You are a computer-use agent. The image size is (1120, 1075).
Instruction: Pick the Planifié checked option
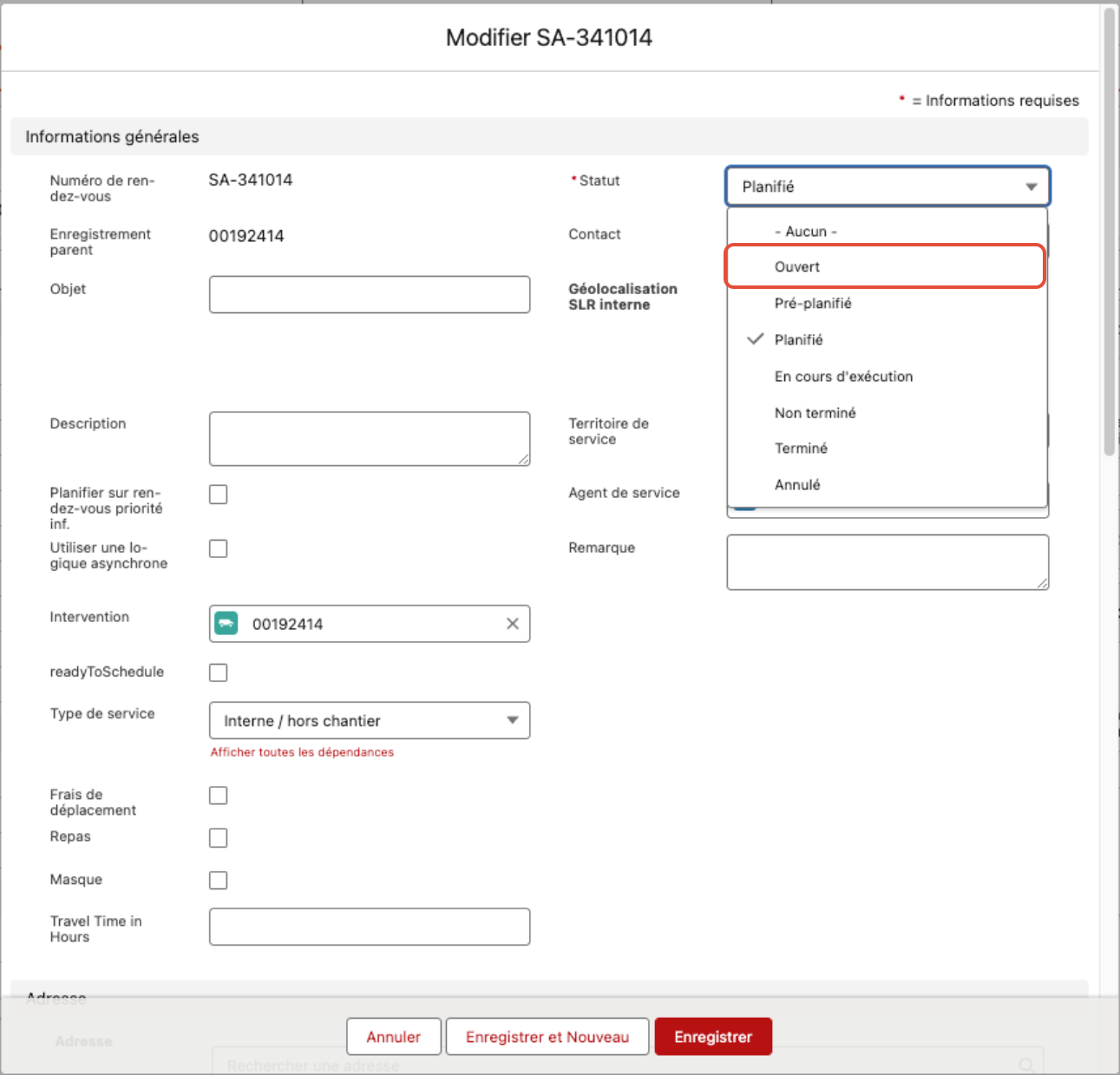pos(887,339)
